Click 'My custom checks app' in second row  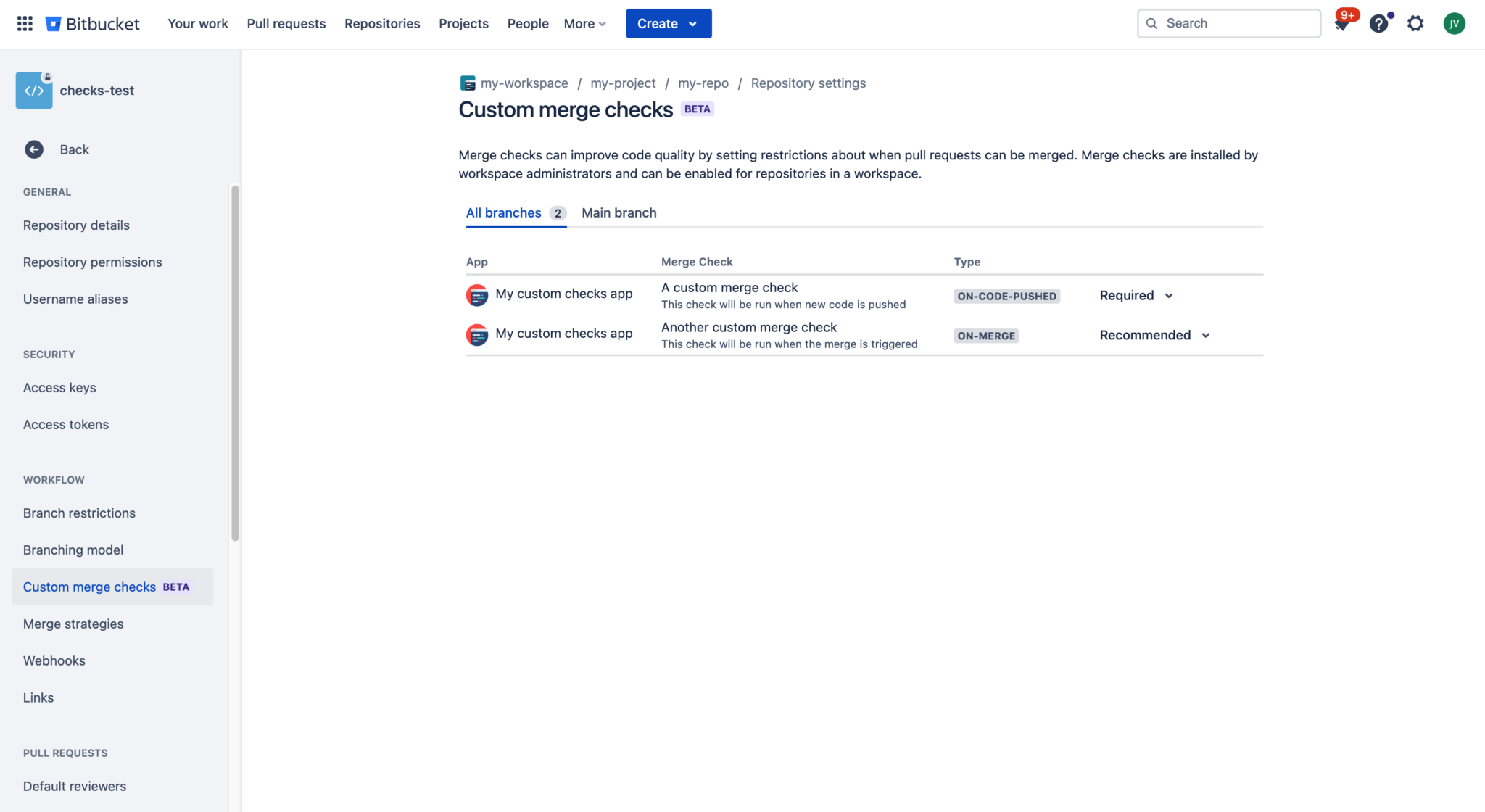[x=564, y=333]
